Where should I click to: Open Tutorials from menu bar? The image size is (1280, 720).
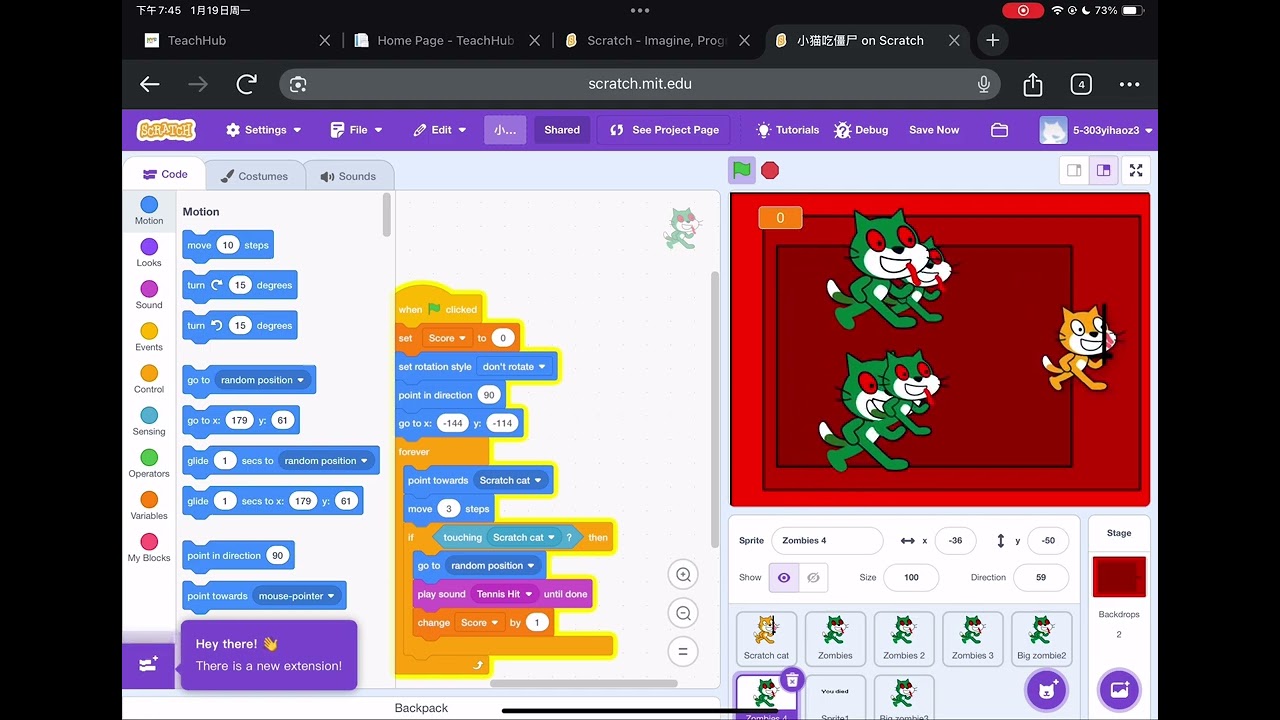coord(788,130)
